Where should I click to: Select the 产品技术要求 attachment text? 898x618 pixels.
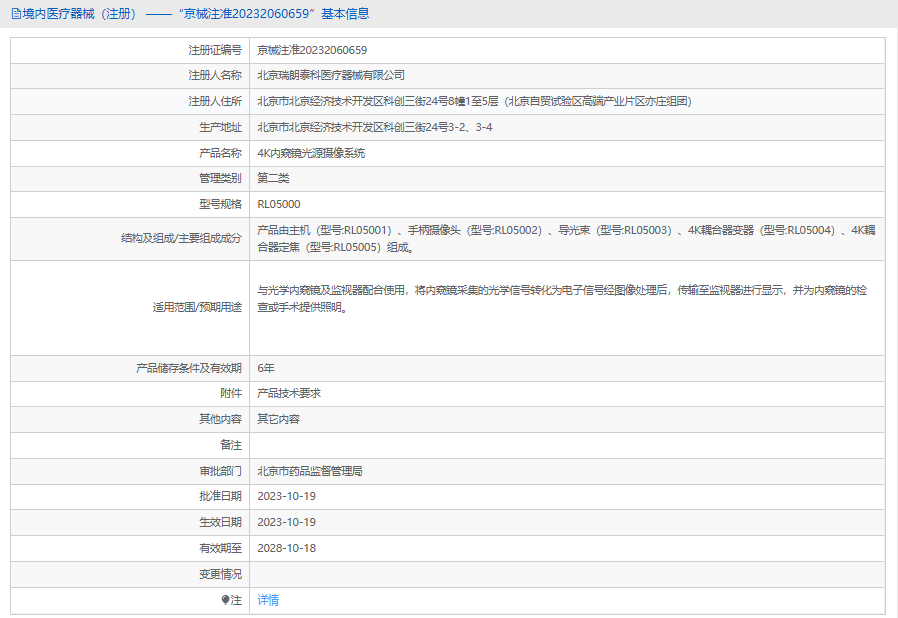point(289,393)
